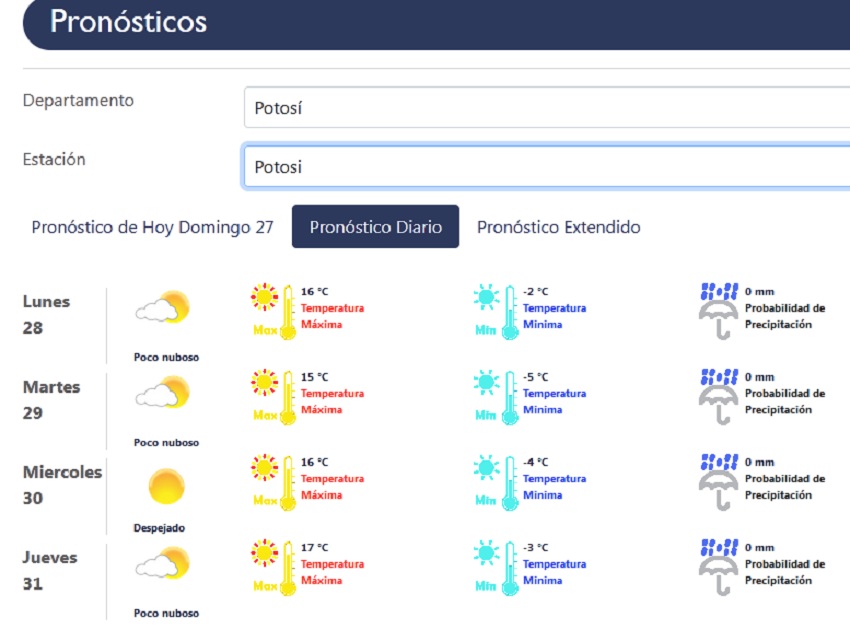Click Tuesday's partly cloudy weather icon
This screenshot has height=630, width=850.
[163, 392]
